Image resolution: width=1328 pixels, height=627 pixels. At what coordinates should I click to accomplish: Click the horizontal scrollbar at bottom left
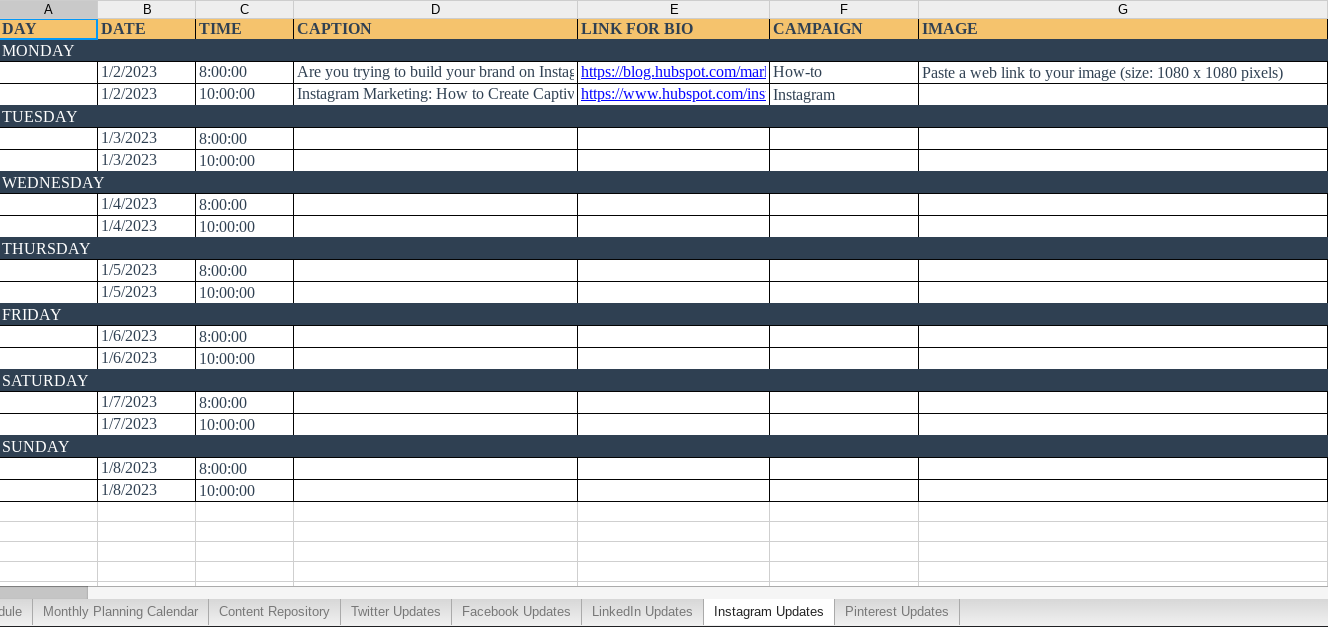tap(44, 592)
